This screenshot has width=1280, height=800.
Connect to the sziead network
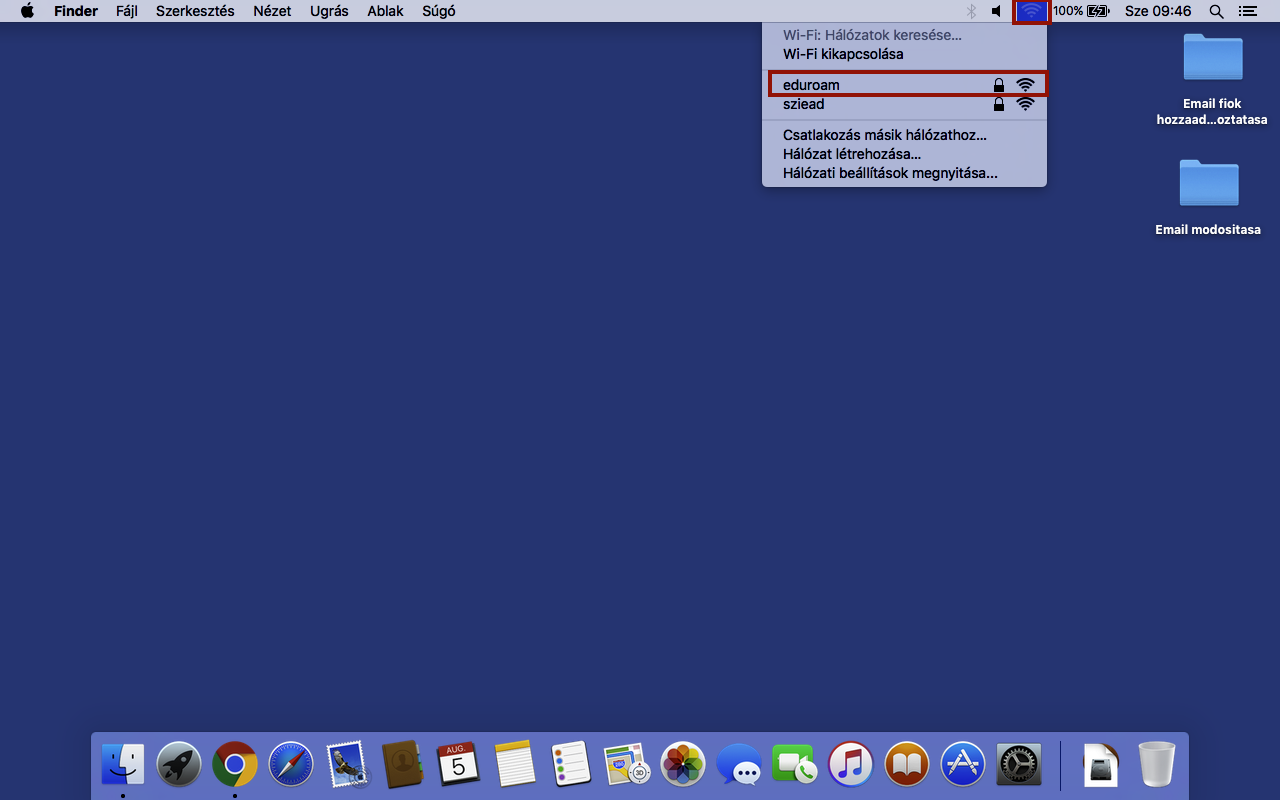pyautogui.click(x=804, y=104)
